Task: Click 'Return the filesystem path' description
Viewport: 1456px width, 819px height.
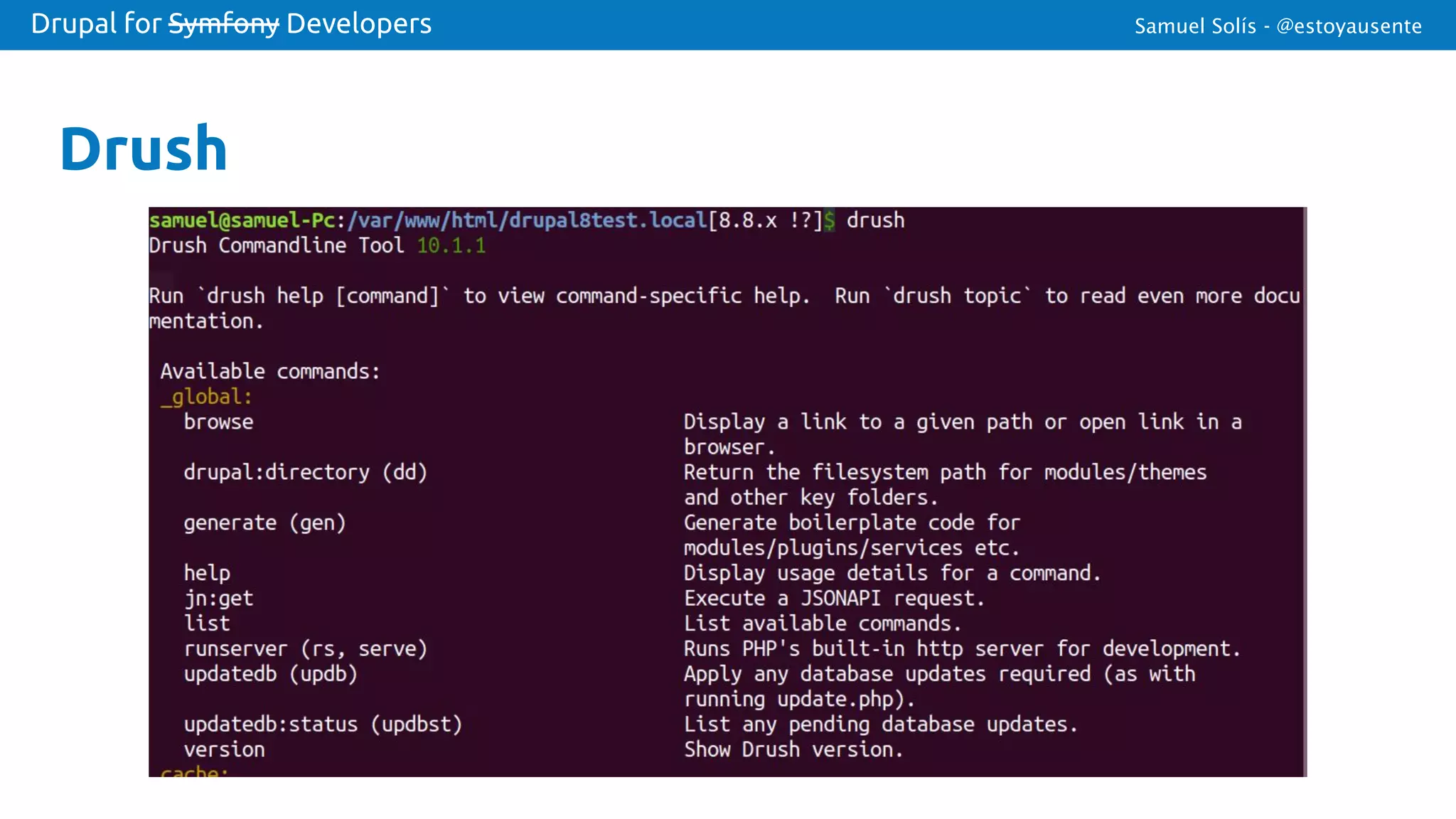Action: (945, 485)
